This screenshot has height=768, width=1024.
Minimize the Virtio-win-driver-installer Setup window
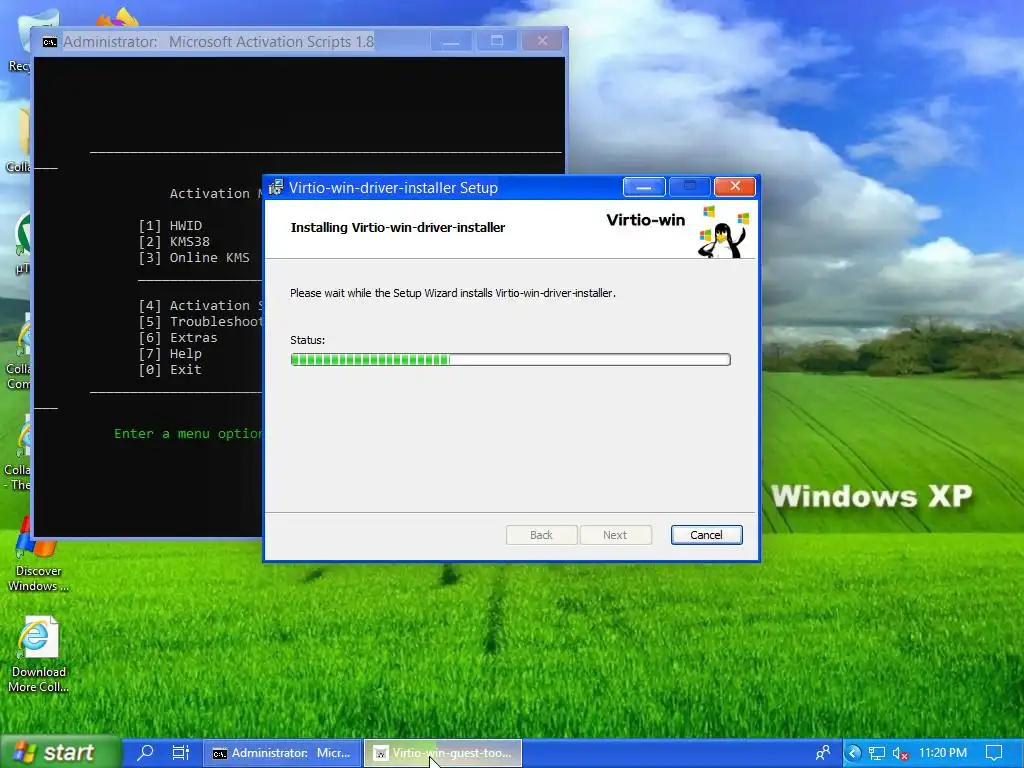(x=644, y=187)
